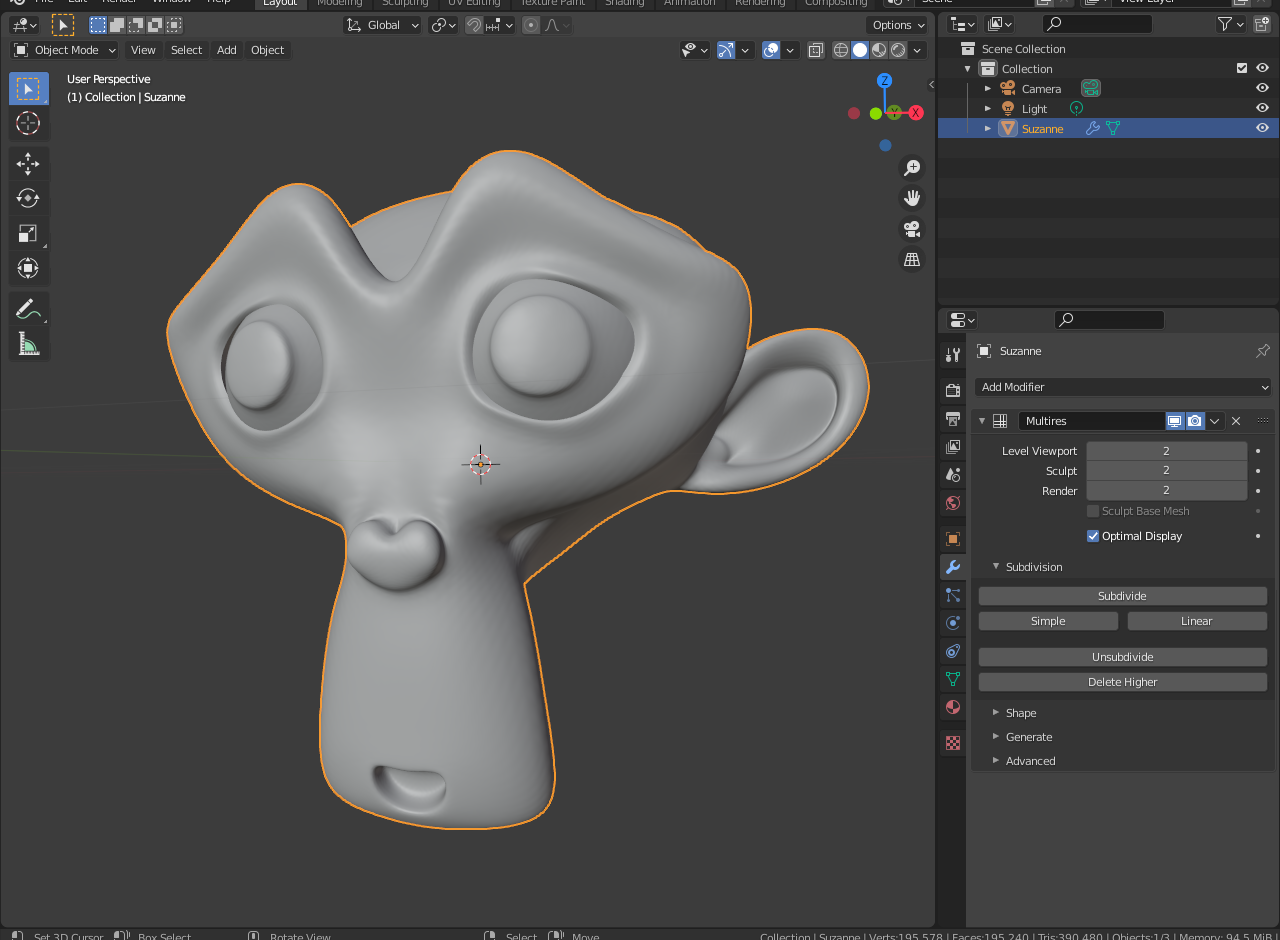Hide Suzanne in the outliner
Image resolution: width=1280 pixels, height=940 pixels.
[x=1262, y=128]
